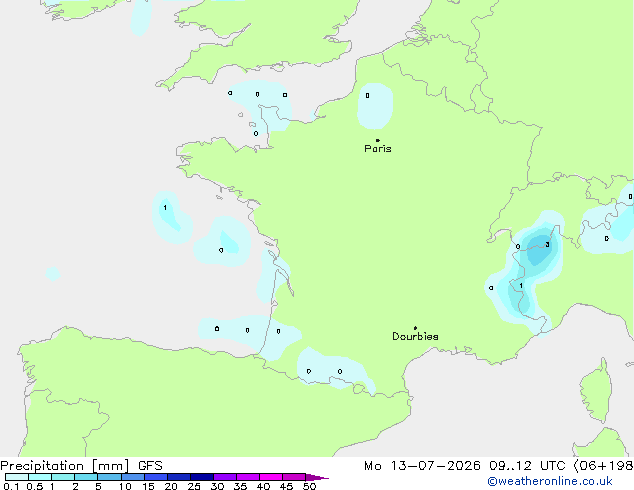Screen dimensions: 634x490
Task: Pick the 10–15 mm legend swatch
Action: (x=132, y=477)
